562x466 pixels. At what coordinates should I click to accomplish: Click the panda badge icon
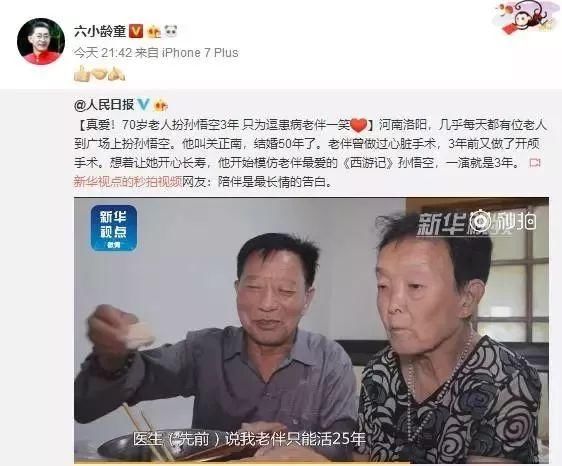coord(171,32)
